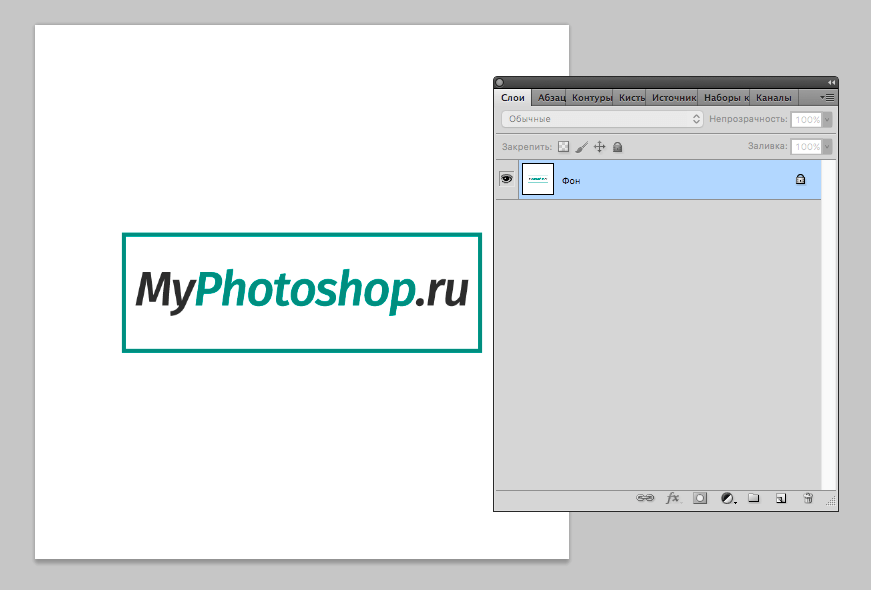Create a new layer with page icon
The image size is (871, 590).
click(782, 498)
